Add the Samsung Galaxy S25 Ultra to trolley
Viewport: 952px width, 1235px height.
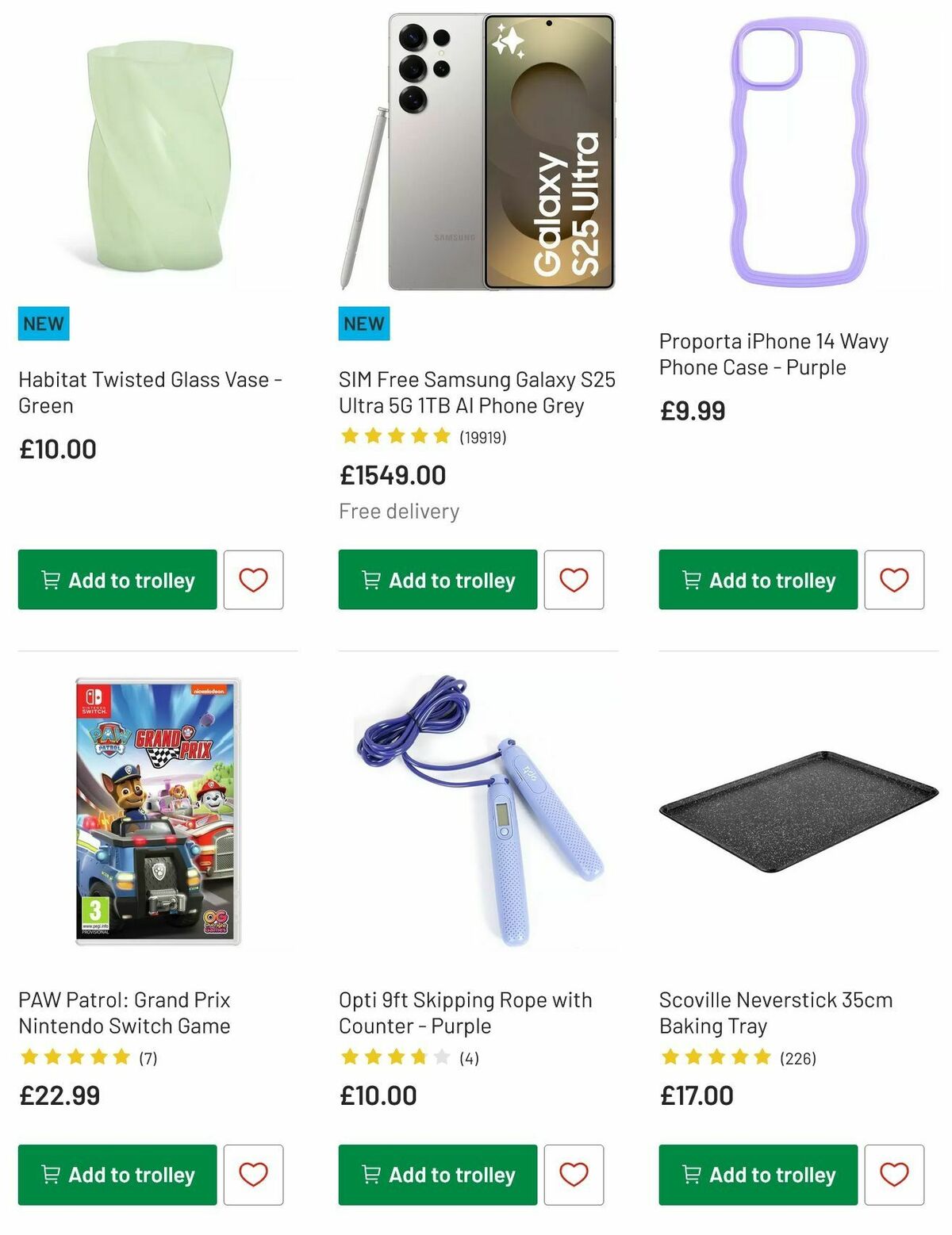(x=436, y=580)
